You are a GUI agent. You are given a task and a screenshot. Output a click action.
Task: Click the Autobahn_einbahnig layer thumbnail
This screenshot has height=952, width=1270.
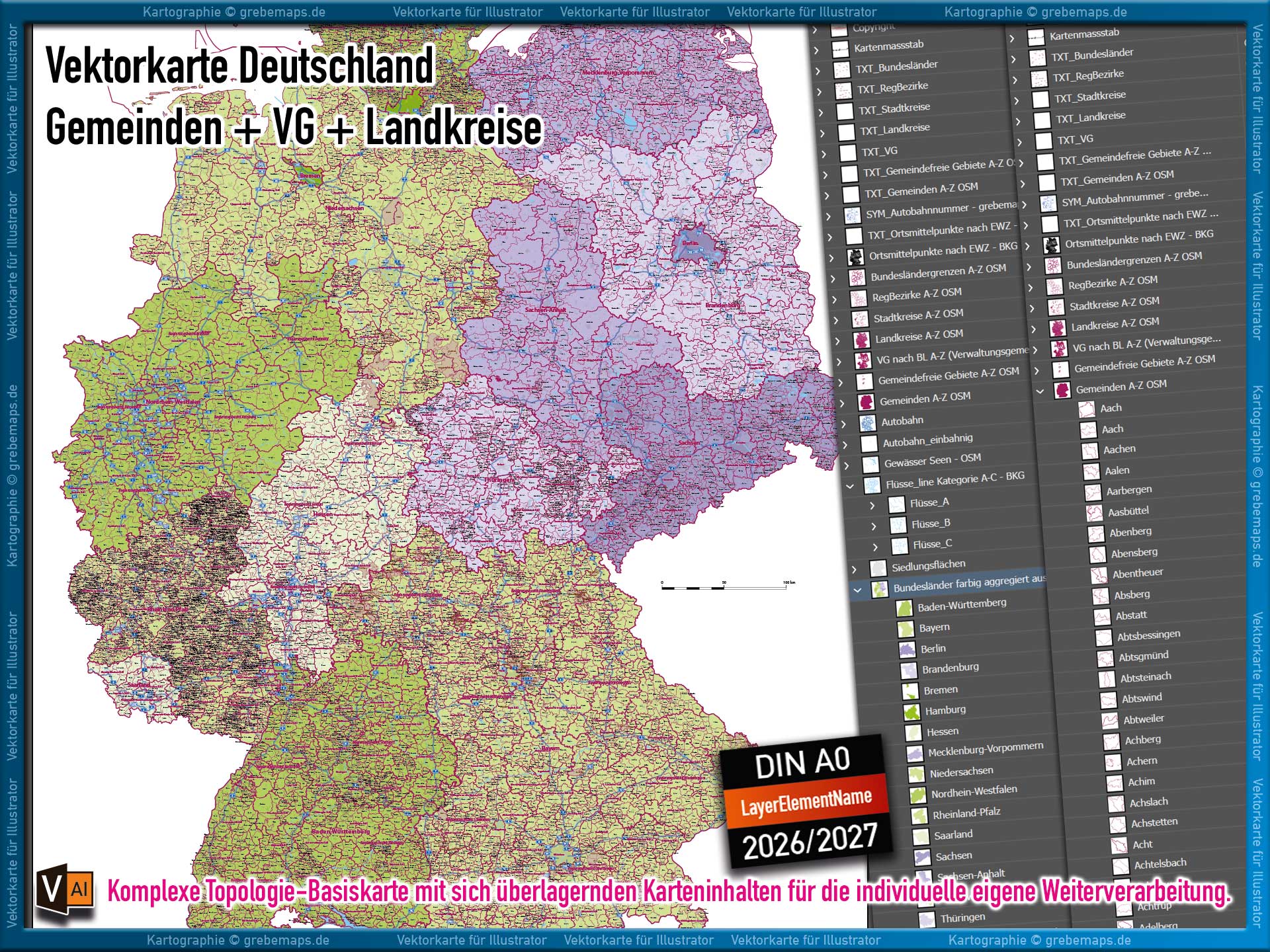pyautogui.click(x=868, y=444)
